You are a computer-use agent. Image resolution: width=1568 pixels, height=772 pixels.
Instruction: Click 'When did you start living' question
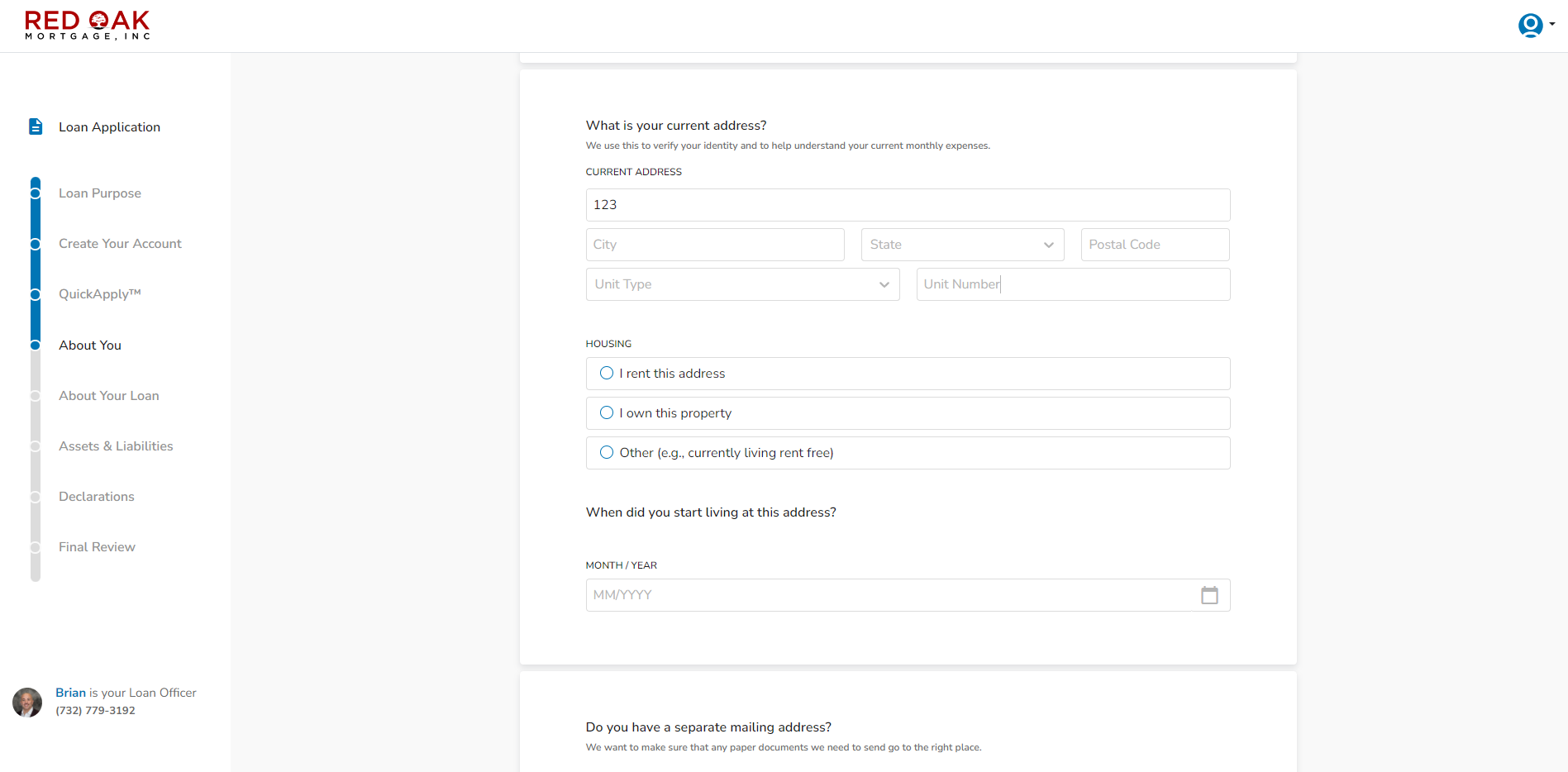pyautogui.click(x=711, y=512)
